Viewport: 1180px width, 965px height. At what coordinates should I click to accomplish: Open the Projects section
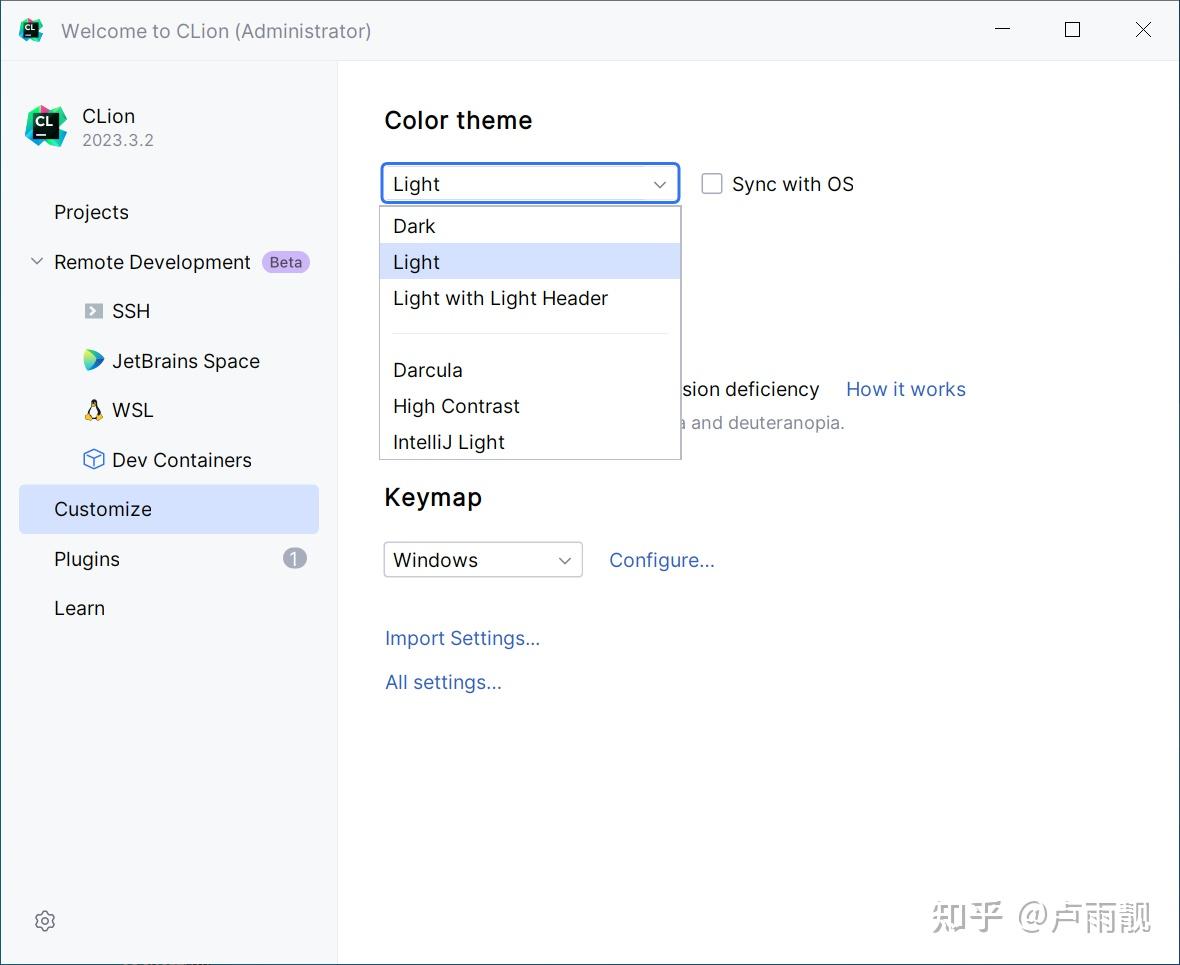coord(92,212)
